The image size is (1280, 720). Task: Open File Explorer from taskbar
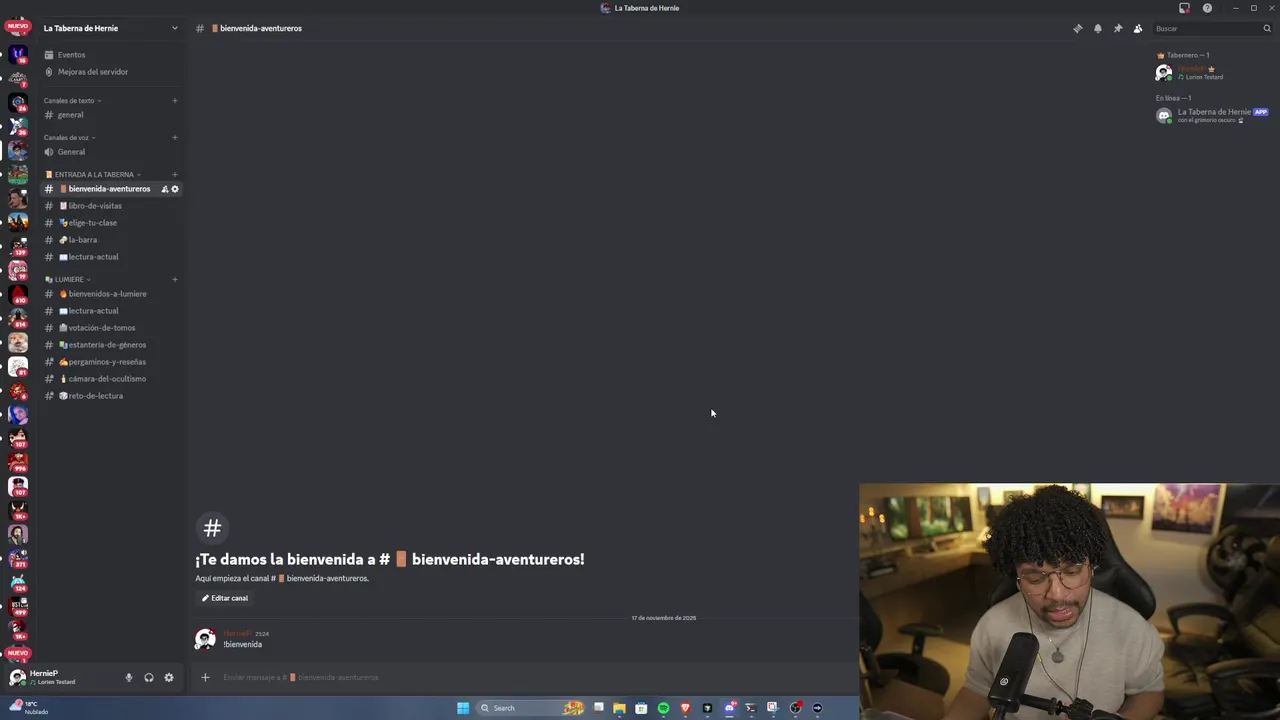point(619,708)
